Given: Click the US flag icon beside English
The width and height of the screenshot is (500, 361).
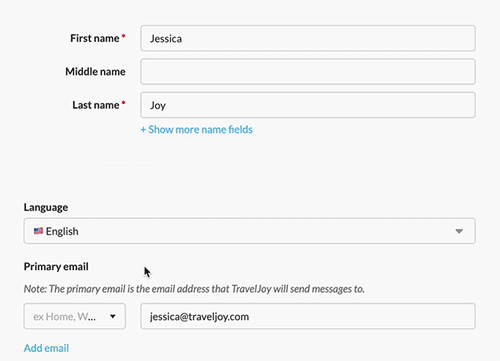Looking at the screenshot, I should [38, 231].
